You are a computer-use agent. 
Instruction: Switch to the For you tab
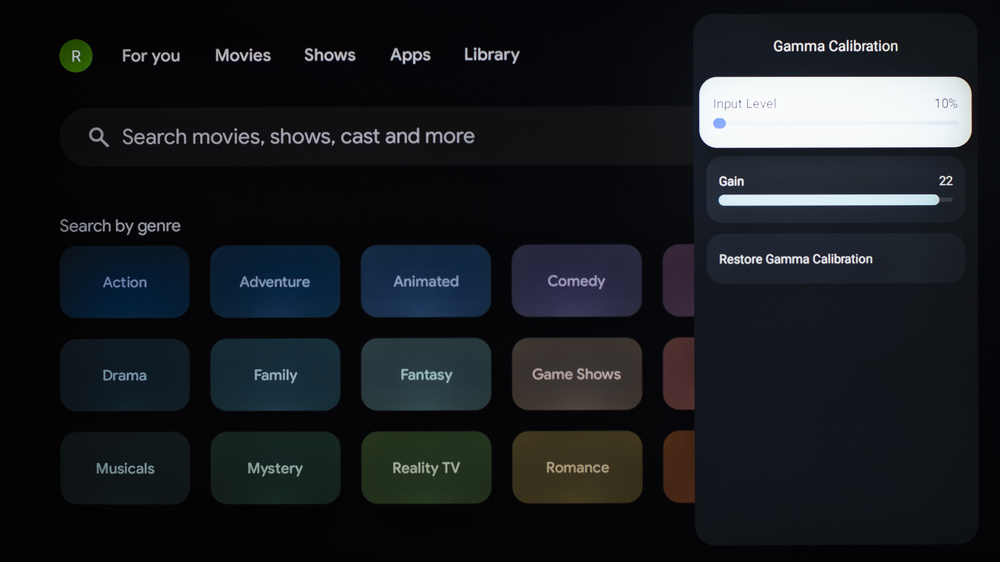(151, 56)
